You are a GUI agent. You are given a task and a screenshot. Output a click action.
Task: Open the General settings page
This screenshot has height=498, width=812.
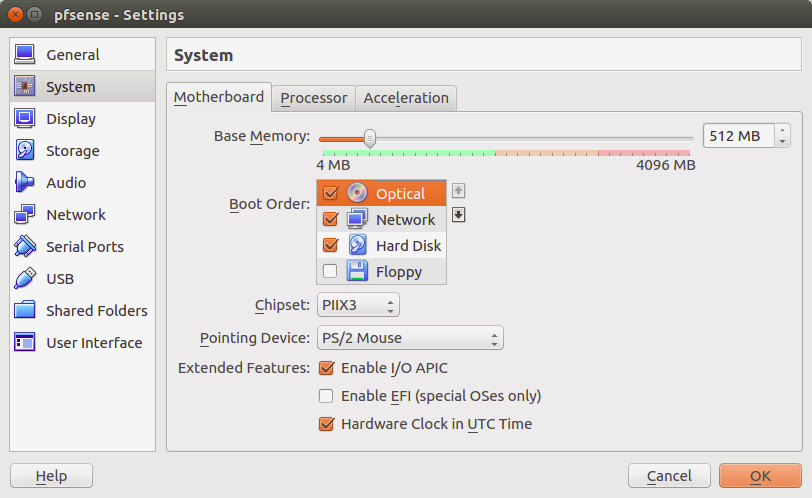tap(82, 54)
